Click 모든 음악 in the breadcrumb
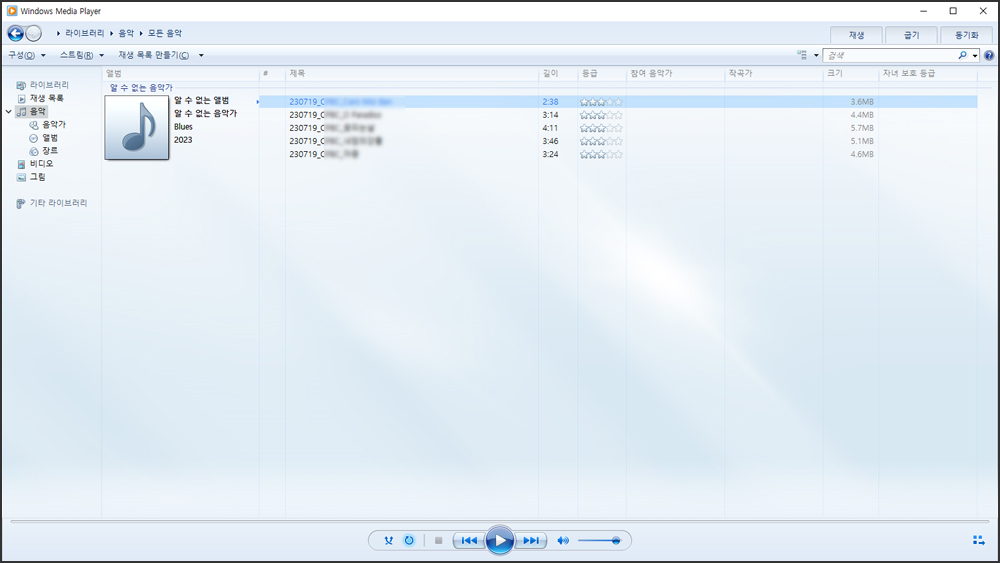 tap(165, 33)
